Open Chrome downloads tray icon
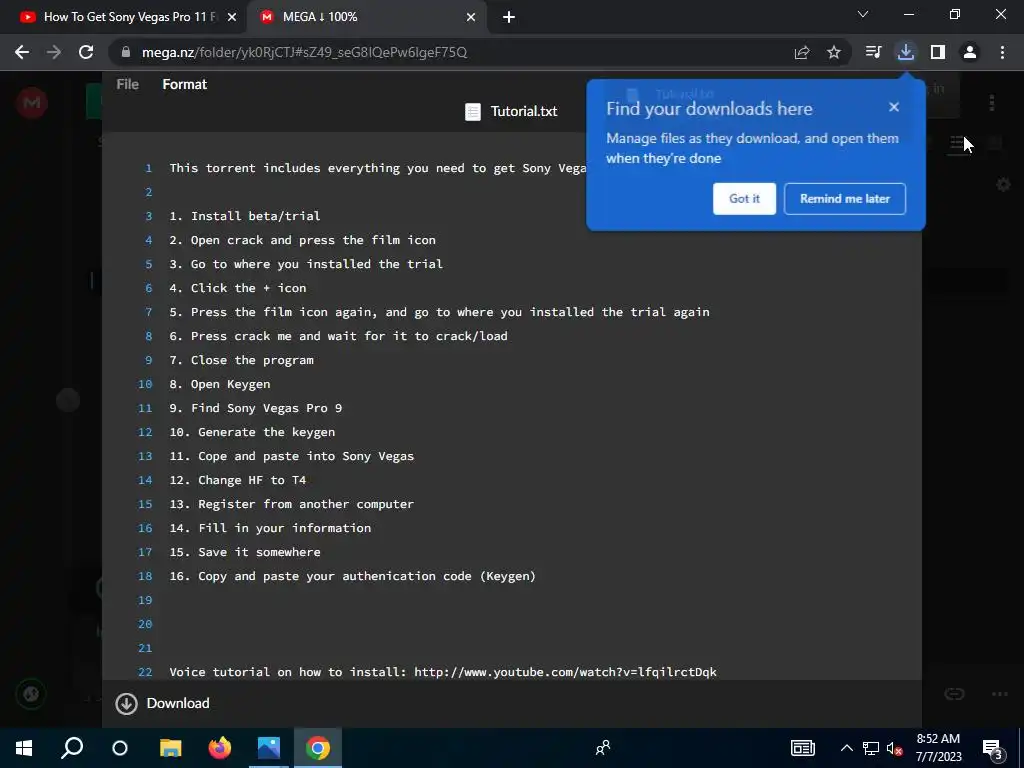This screenshot has width=1024, height=768. pyautogui.click(x=906, y=52)
